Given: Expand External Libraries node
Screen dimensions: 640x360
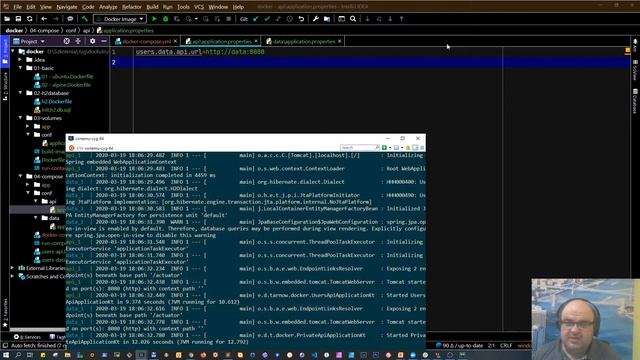Looking at the screenshot, I should pos(13,268).
